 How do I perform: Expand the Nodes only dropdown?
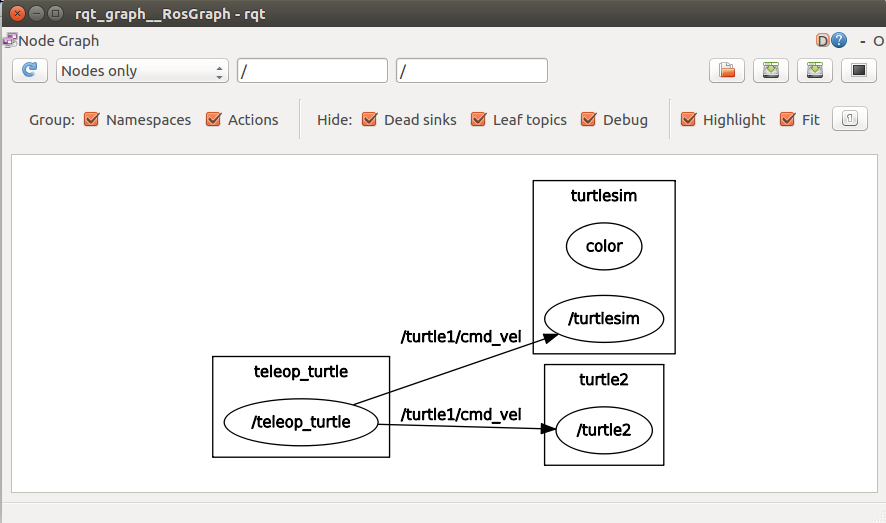pos(143,71)
